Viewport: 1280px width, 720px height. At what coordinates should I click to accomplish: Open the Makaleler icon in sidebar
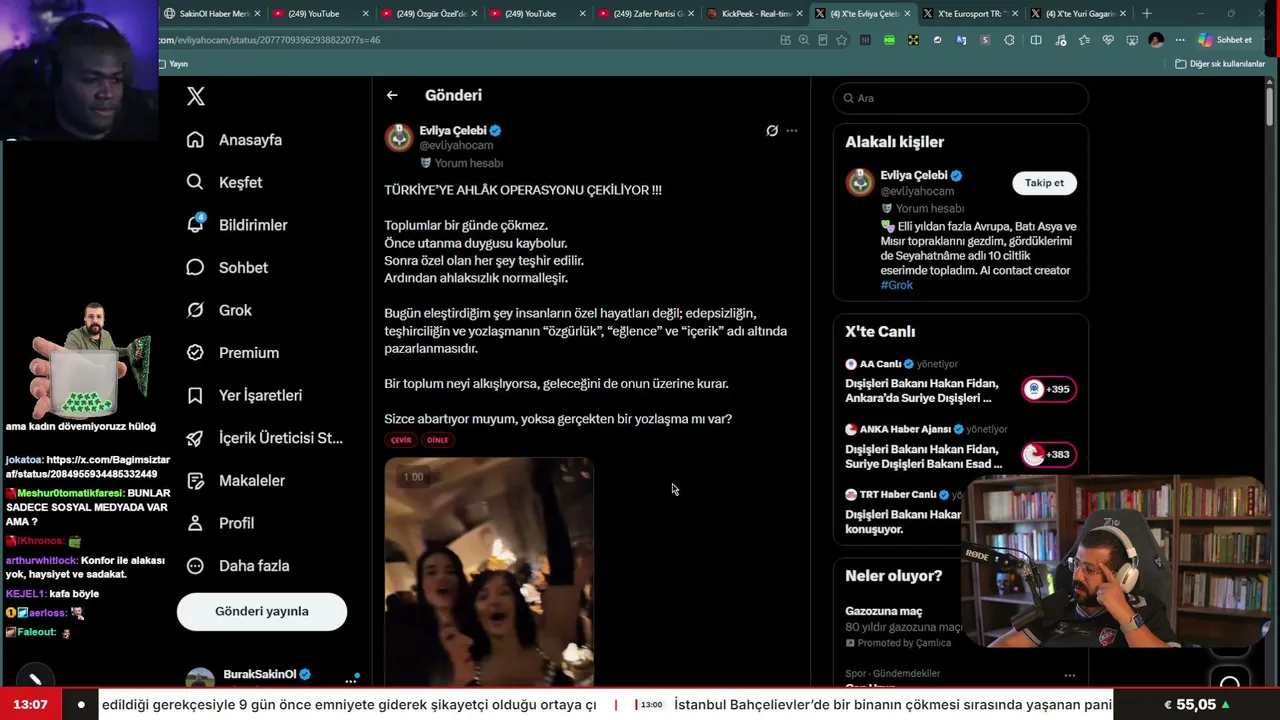pyautogui.click(x=195, y=480)
